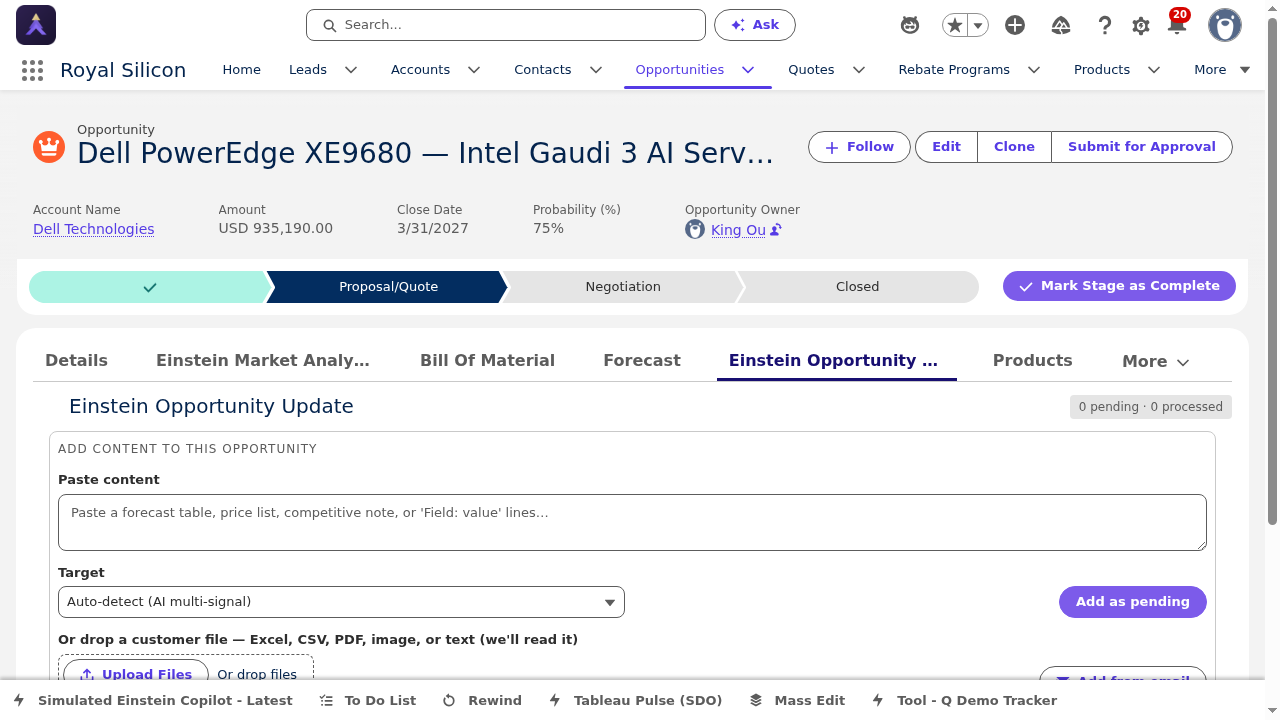Expand the Accounts nav chevron
The height and width of the screenshot is (720, 1280).
[474, 70]
